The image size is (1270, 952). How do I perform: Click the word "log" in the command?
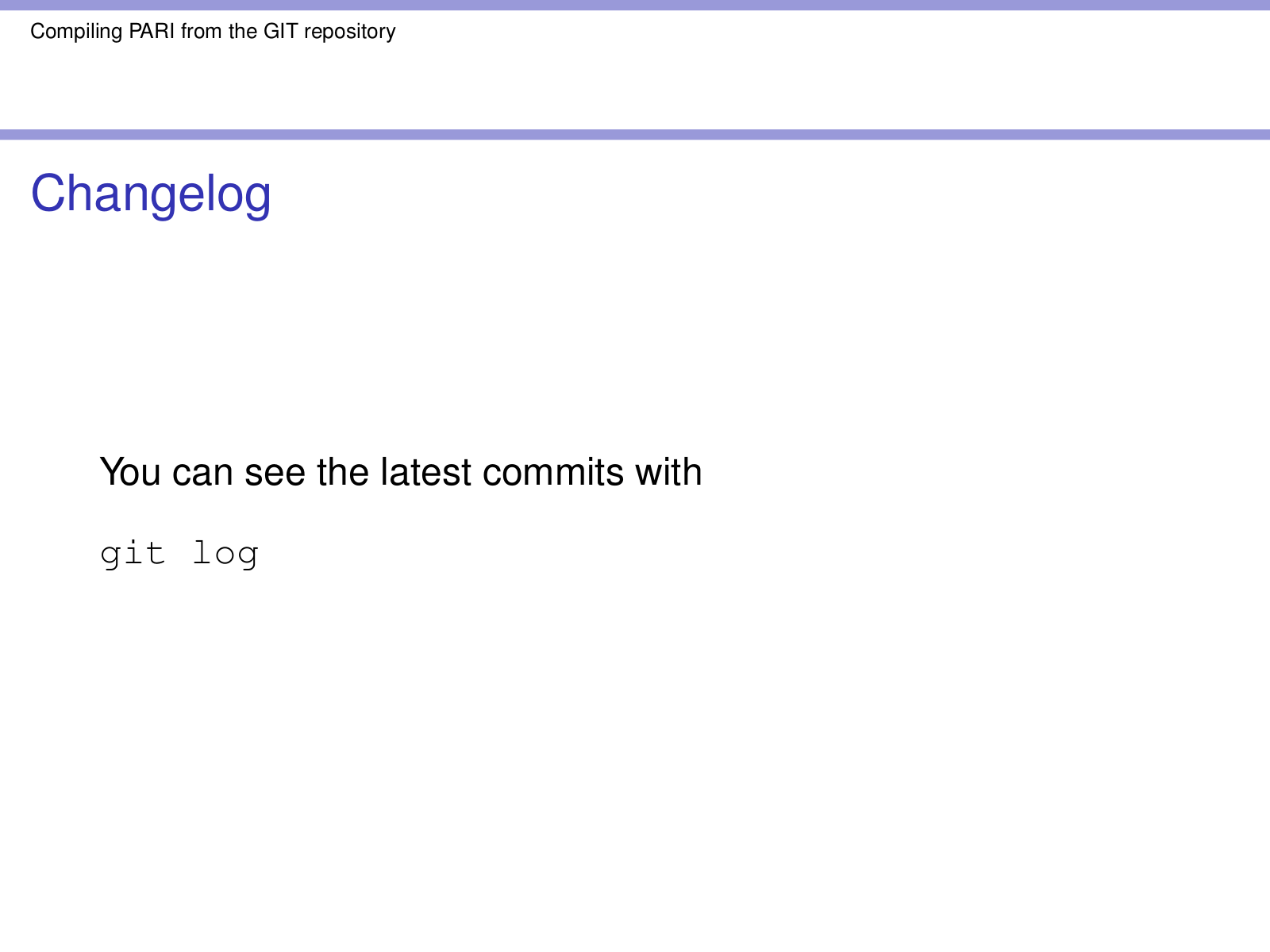[226, 554]
